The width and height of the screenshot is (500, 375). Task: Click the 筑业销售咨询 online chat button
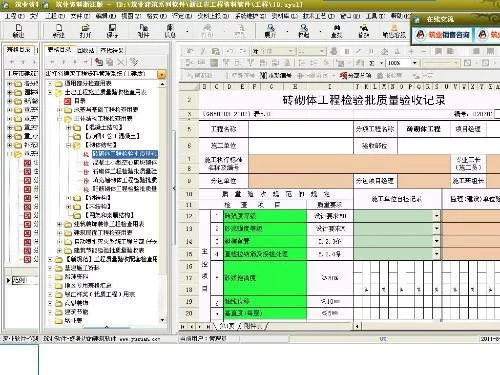click(x=443, y=34)
